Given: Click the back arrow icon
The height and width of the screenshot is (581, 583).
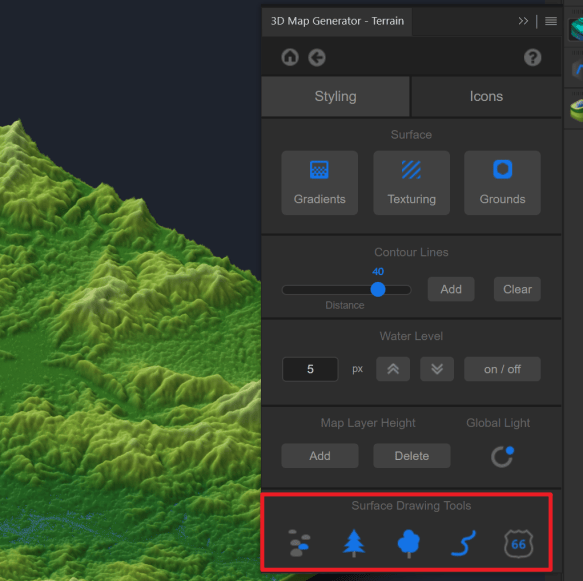Looking at the screenshot, I should tap(317, 58).
